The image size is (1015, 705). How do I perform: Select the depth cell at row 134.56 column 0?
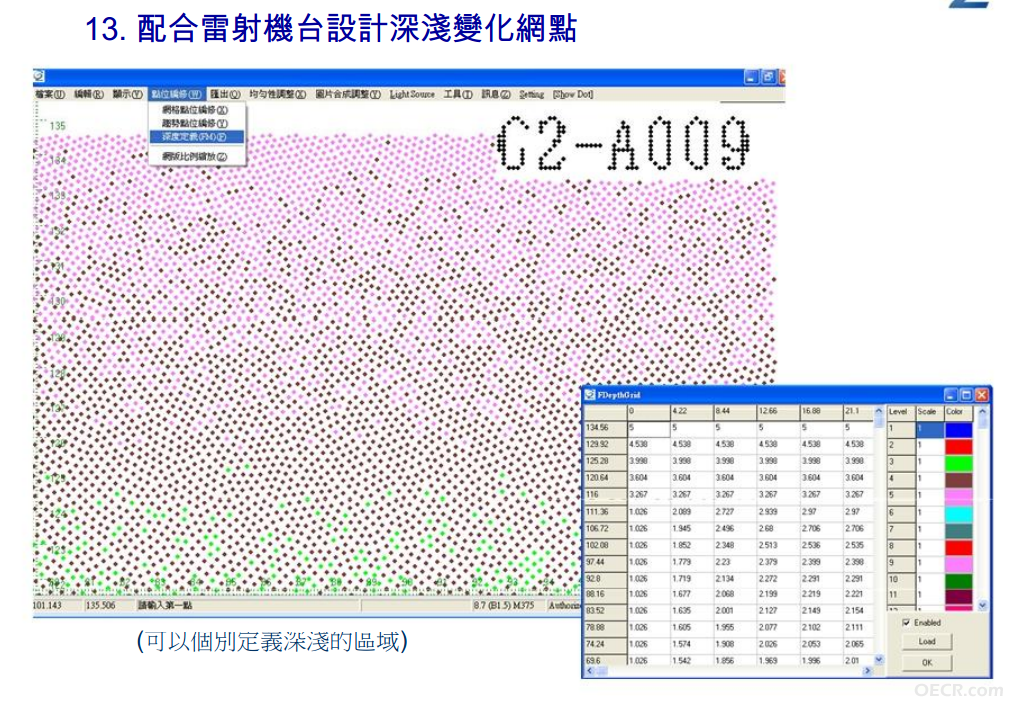648,428
